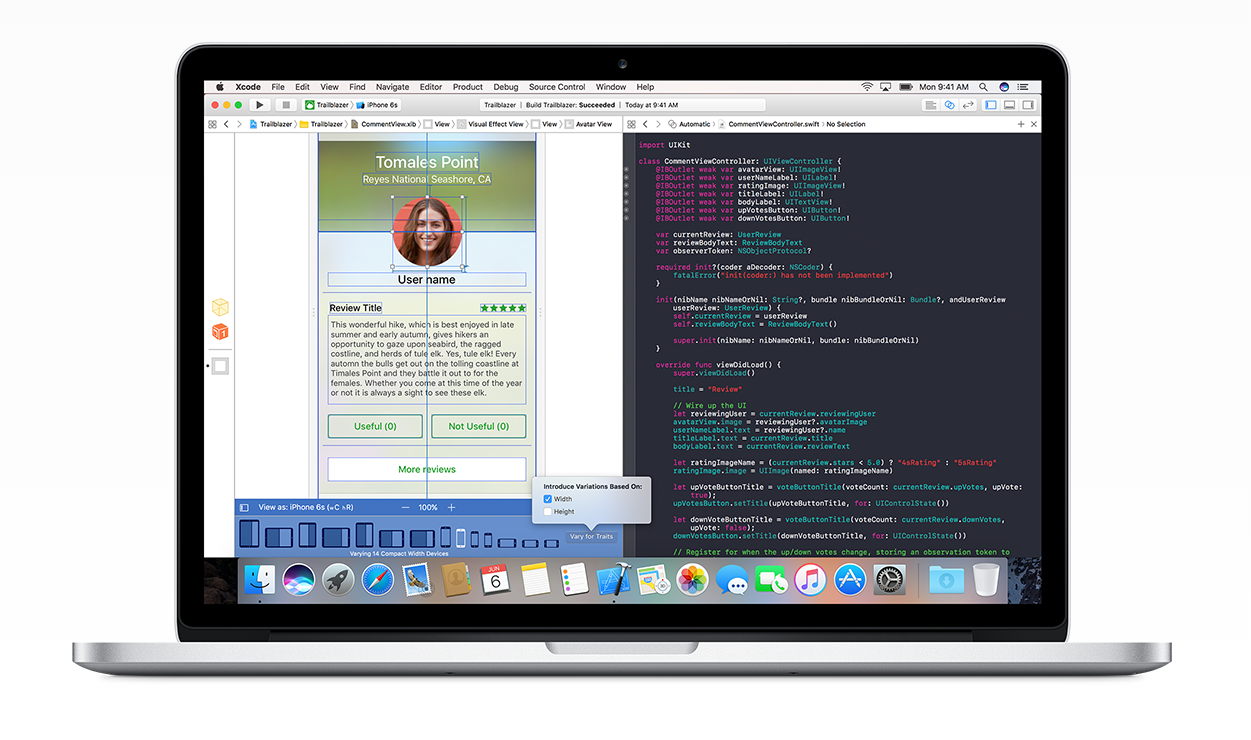Toggle the document outline beside View as
The width and height of the screenshot is (1251, 740).
(x=244, y=508)
